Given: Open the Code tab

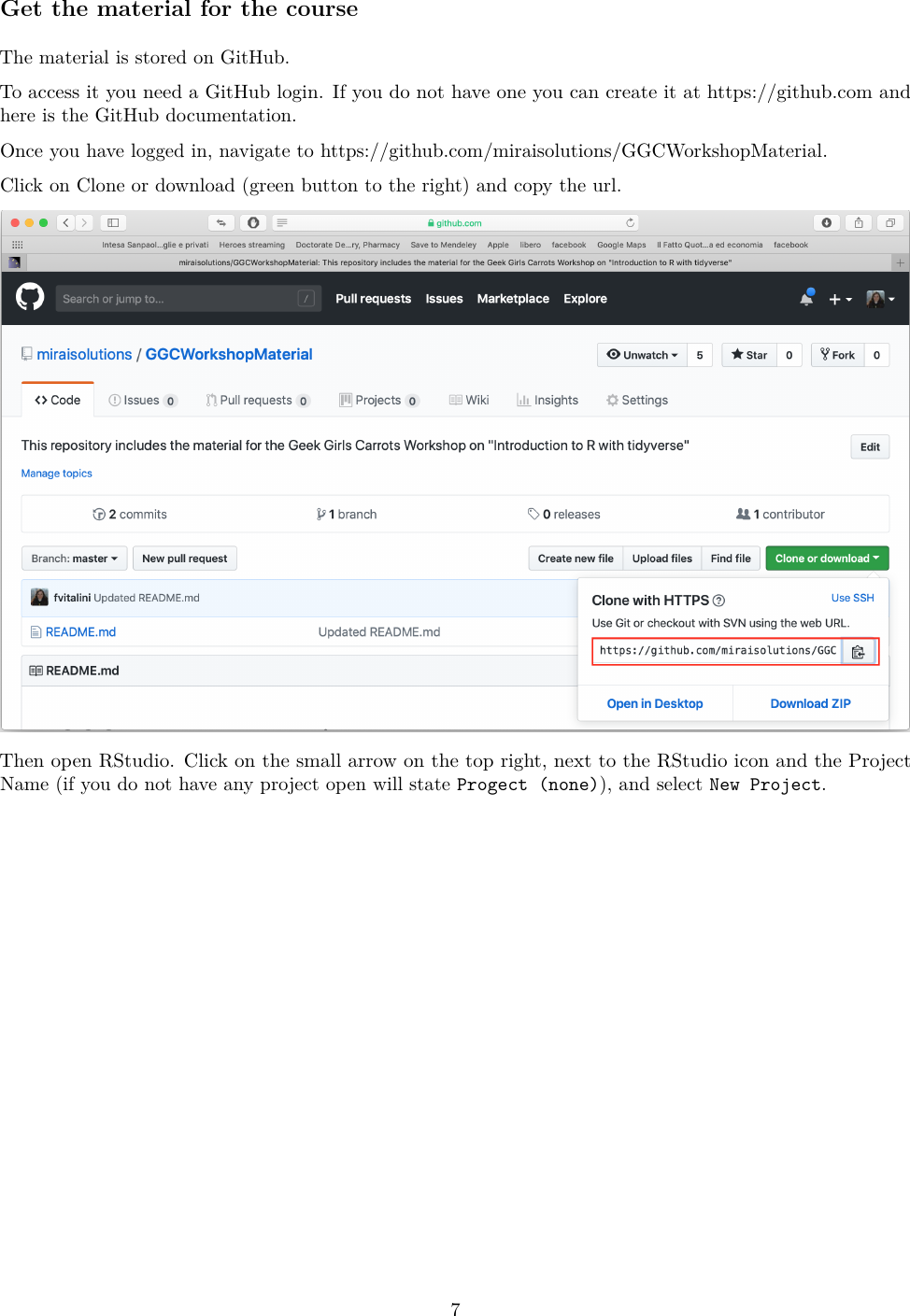Looking at the screenshot, I should click(x=58, y=400).
